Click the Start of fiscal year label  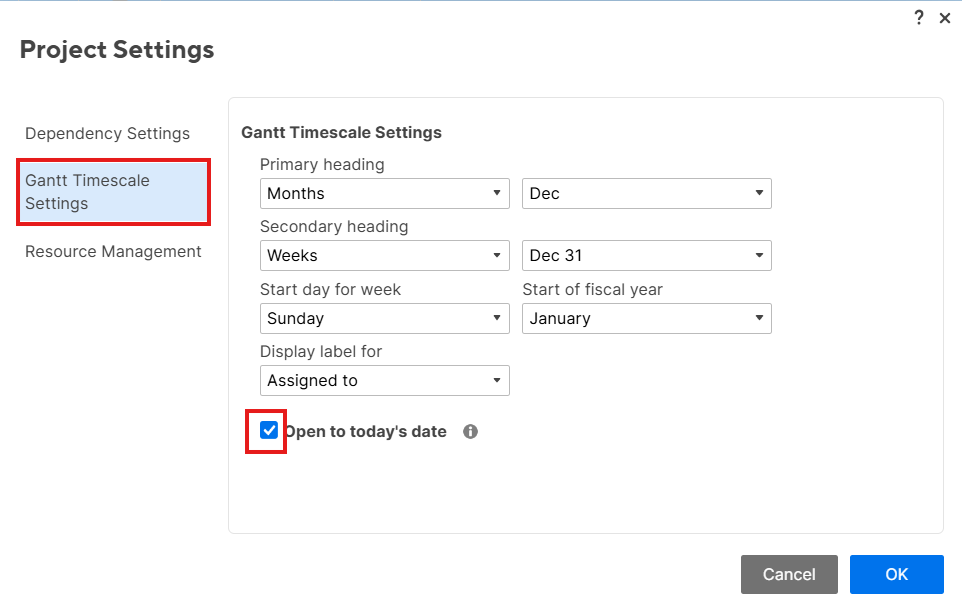[x=592, y=289]
